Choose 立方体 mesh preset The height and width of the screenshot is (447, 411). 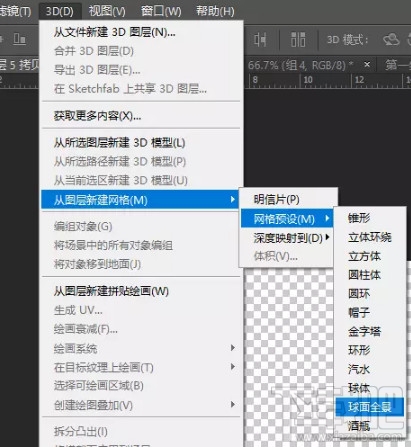point(370,256)
